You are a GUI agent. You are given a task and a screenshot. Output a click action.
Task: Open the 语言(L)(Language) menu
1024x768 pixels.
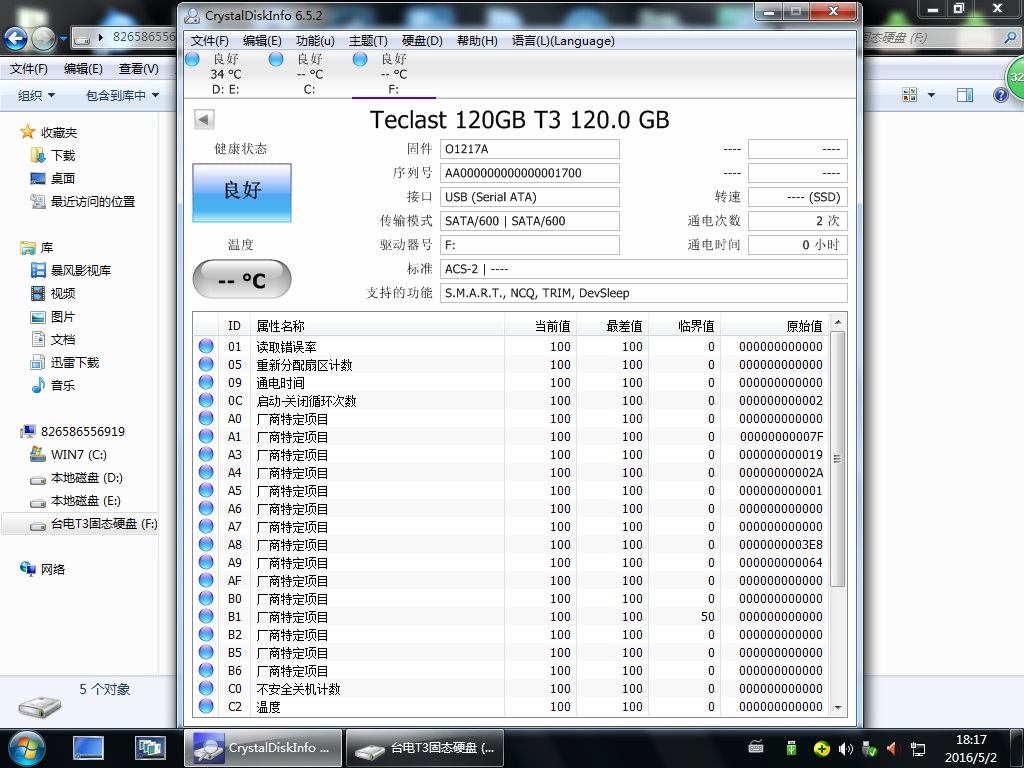563,41
